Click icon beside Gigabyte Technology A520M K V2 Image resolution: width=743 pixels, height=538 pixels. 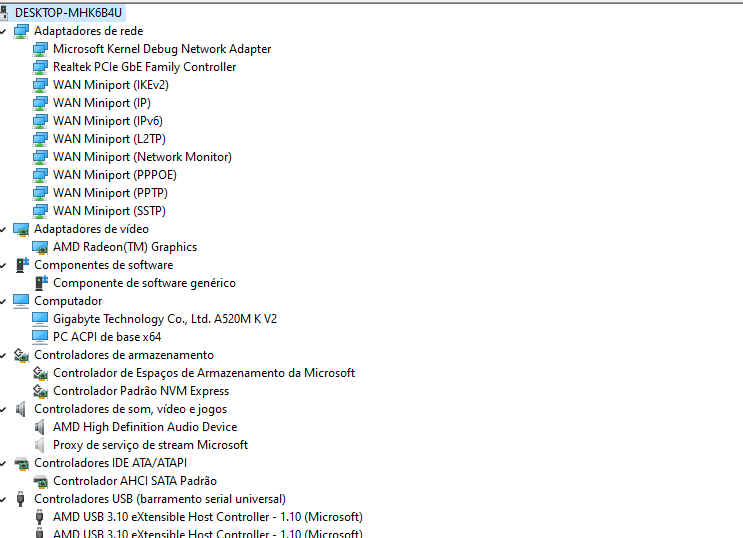click(40, 319)
